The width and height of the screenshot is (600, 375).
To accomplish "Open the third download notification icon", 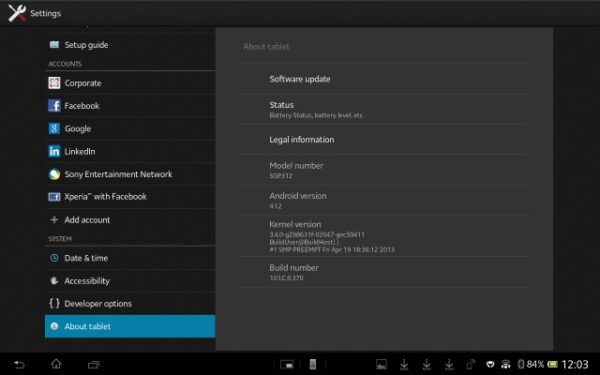I will click(x=449, y=364).
